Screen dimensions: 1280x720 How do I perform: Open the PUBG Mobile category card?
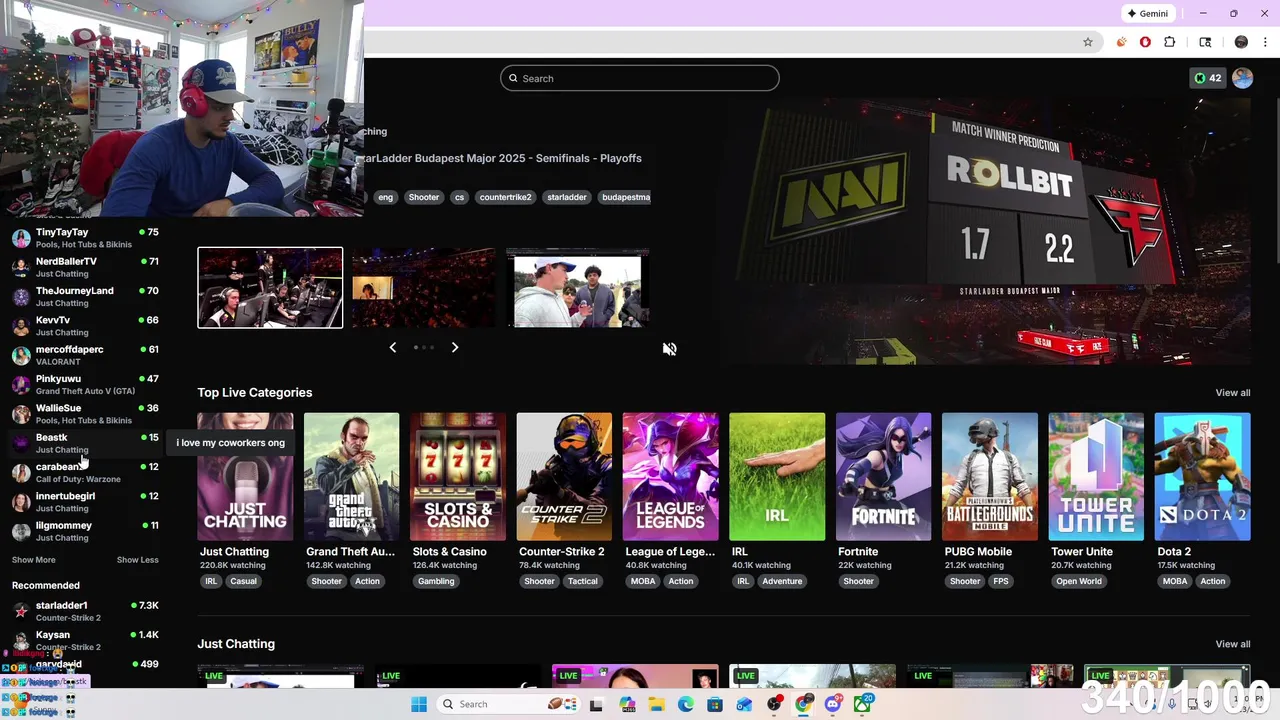coord(990,477)
